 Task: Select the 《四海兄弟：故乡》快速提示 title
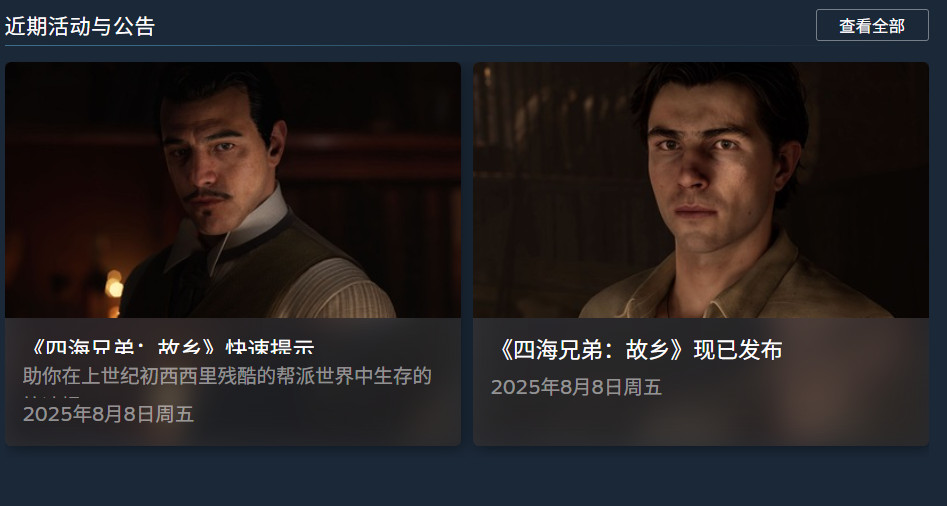click(x=171, y=347)
